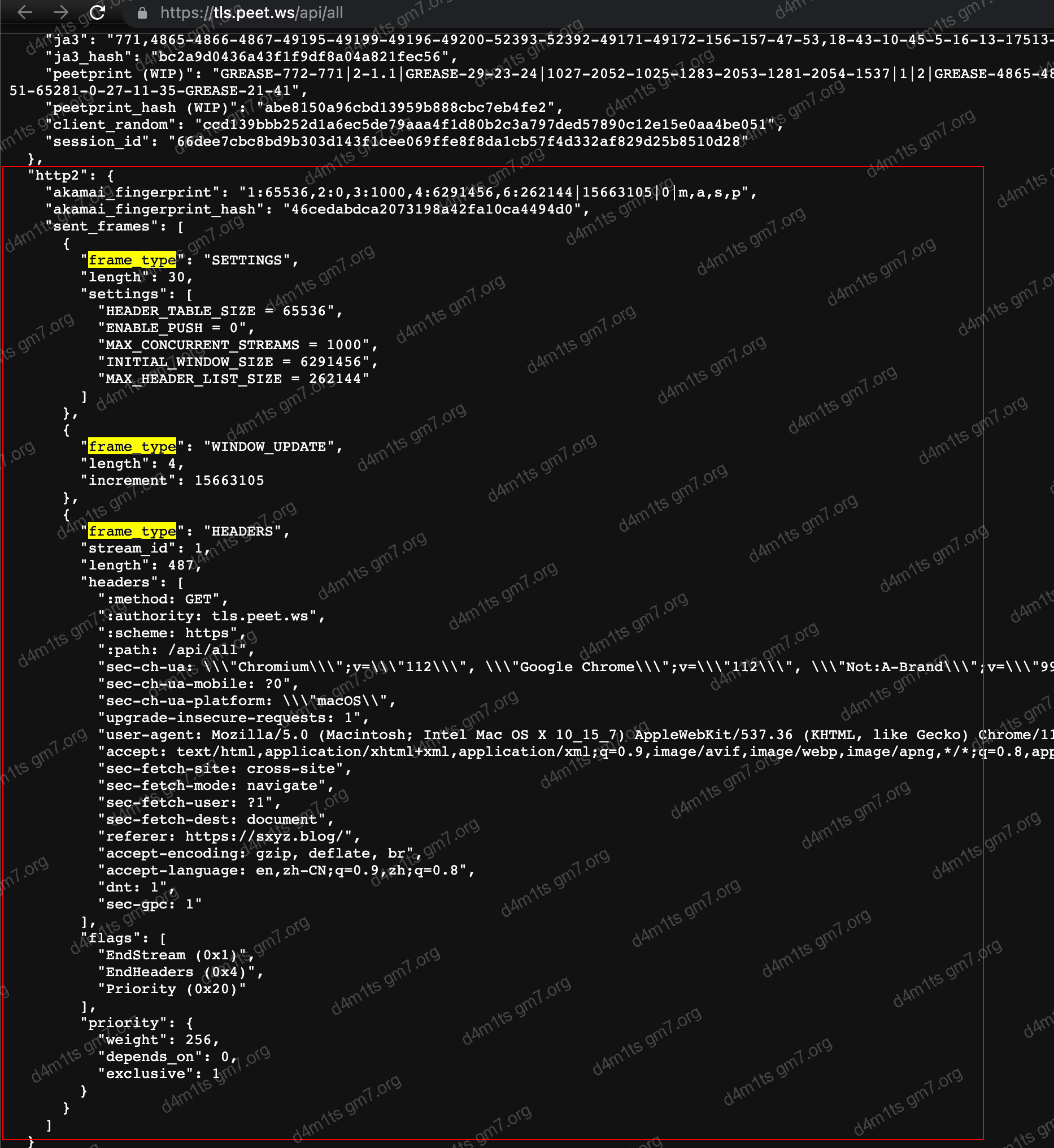The image size is (1054, 1148).
Task: Click the "EndHeaders (0x4)" flag
Action: coord(181,972)
